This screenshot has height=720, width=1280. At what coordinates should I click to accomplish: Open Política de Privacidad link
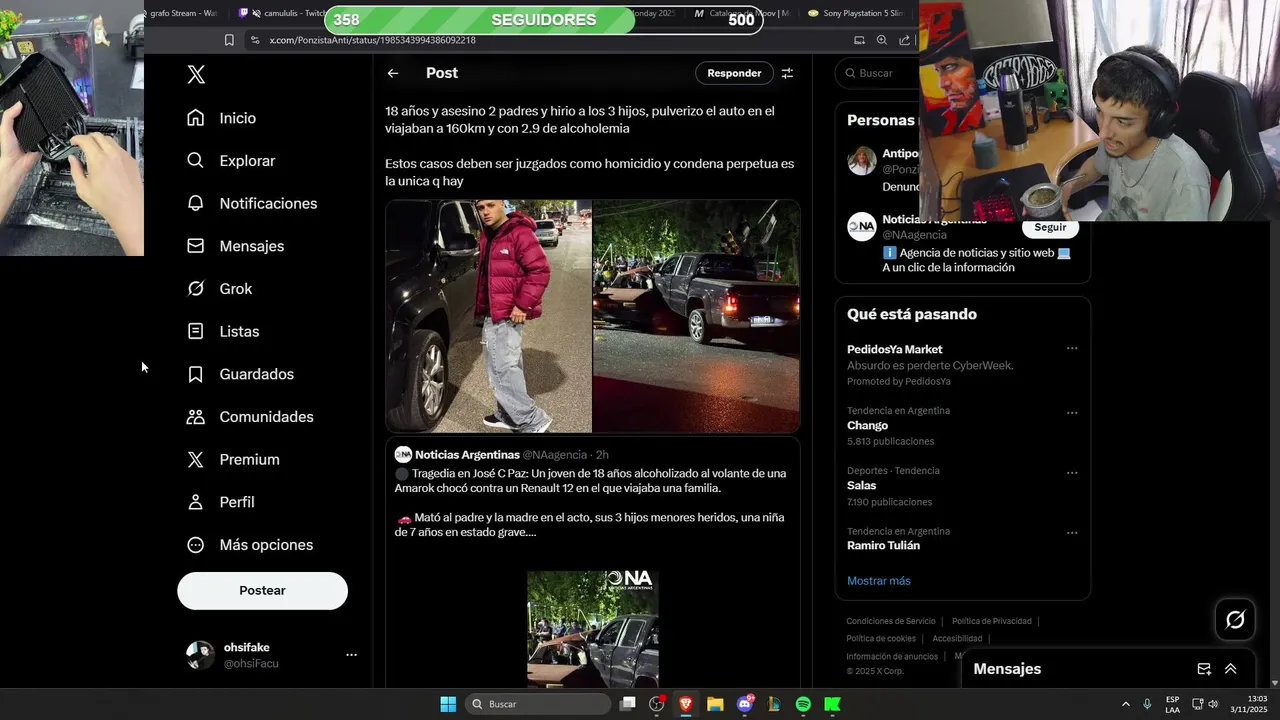click(x=991, y=621)
